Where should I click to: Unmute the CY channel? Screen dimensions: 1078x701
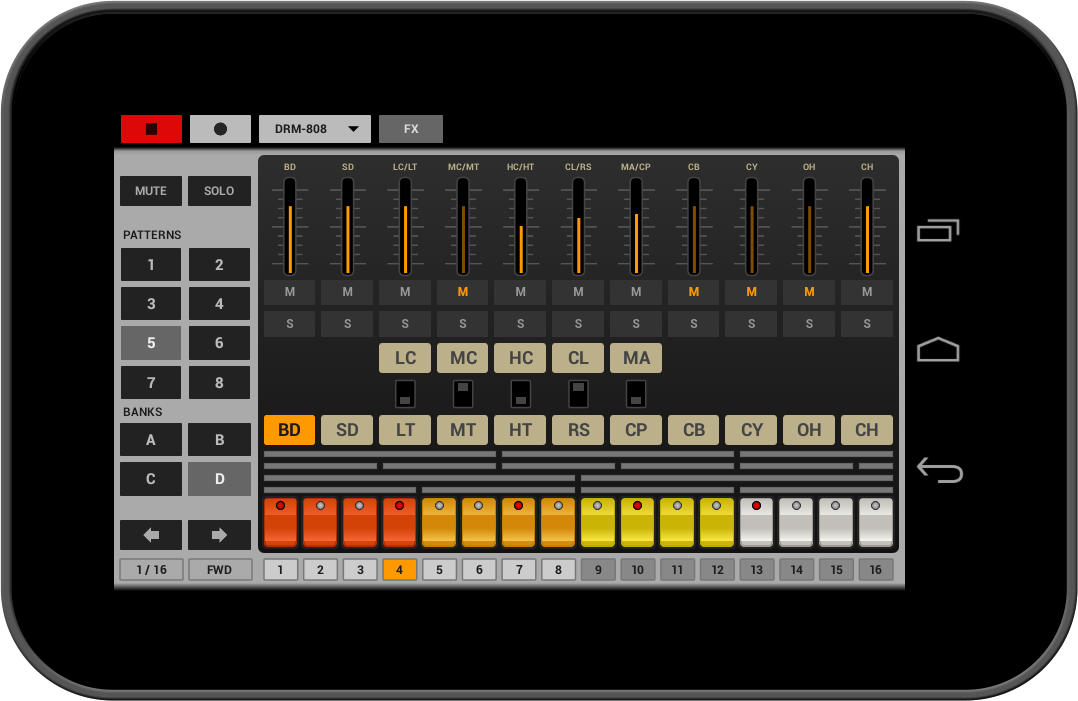point(751,292)
